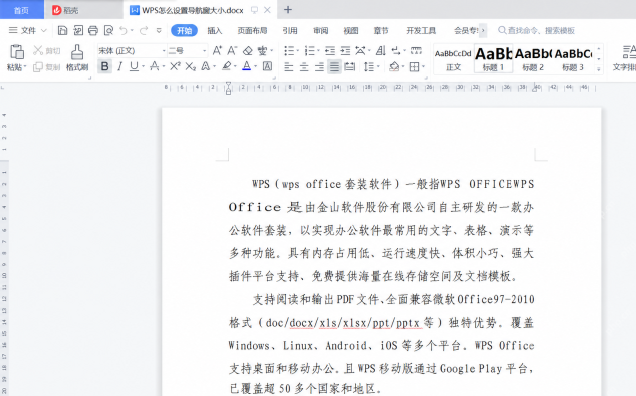636x396 pixels.
Task: Click the Copy icon
Action: 38,67
